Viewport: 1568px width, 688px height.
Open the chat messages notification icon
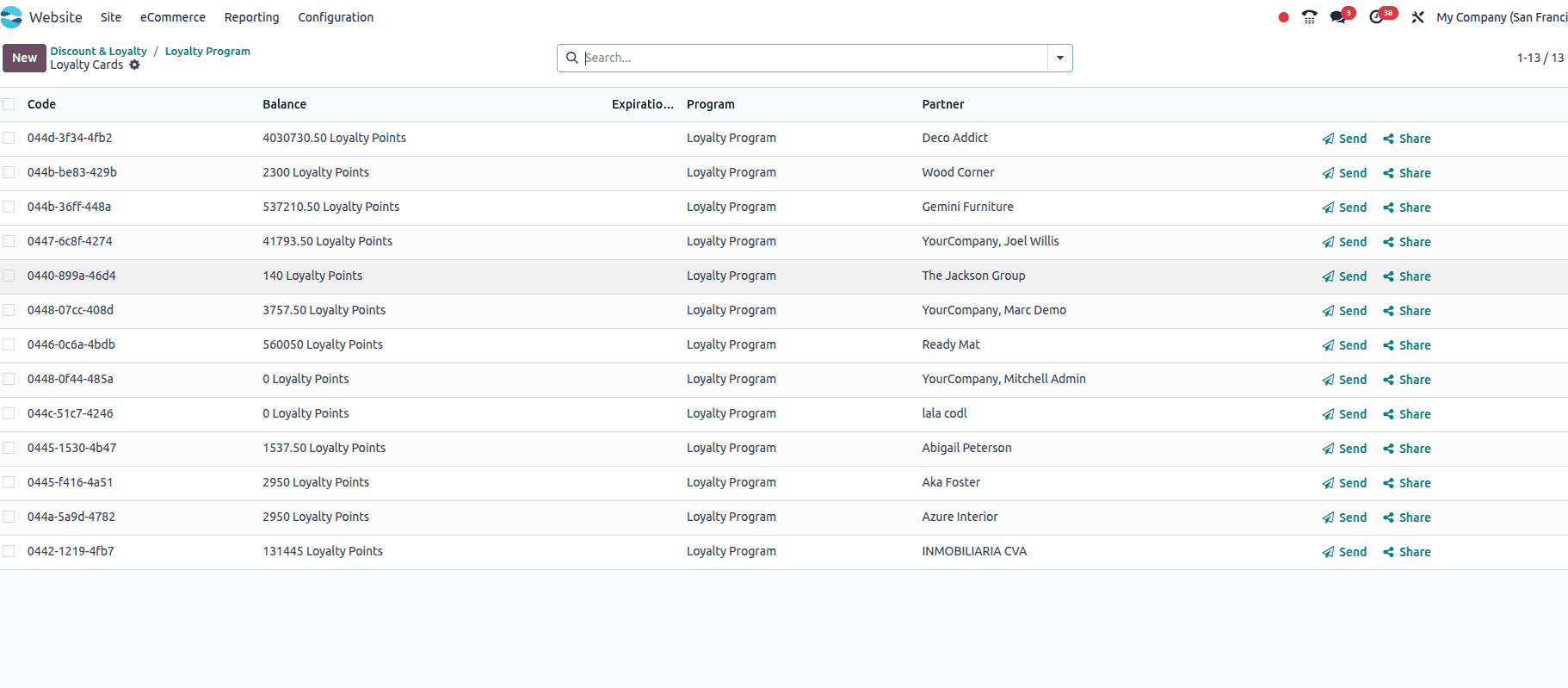pos(1338,17)
